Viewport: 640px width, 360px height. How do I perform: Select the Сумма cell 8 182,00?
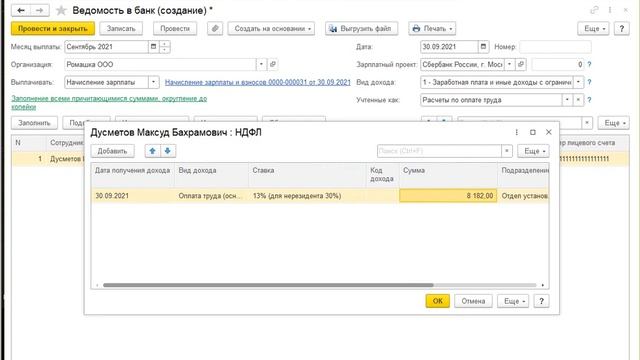coord(448,196)
